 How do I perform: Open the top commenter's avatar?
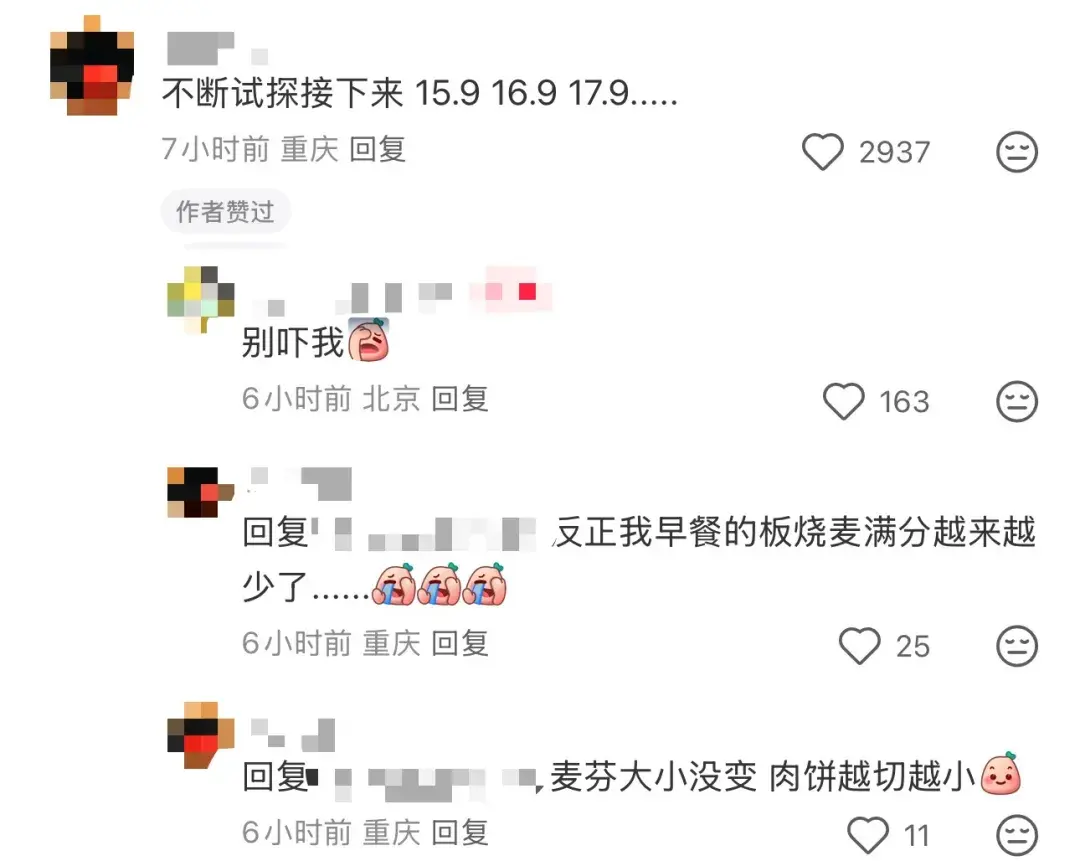[92, 65]
